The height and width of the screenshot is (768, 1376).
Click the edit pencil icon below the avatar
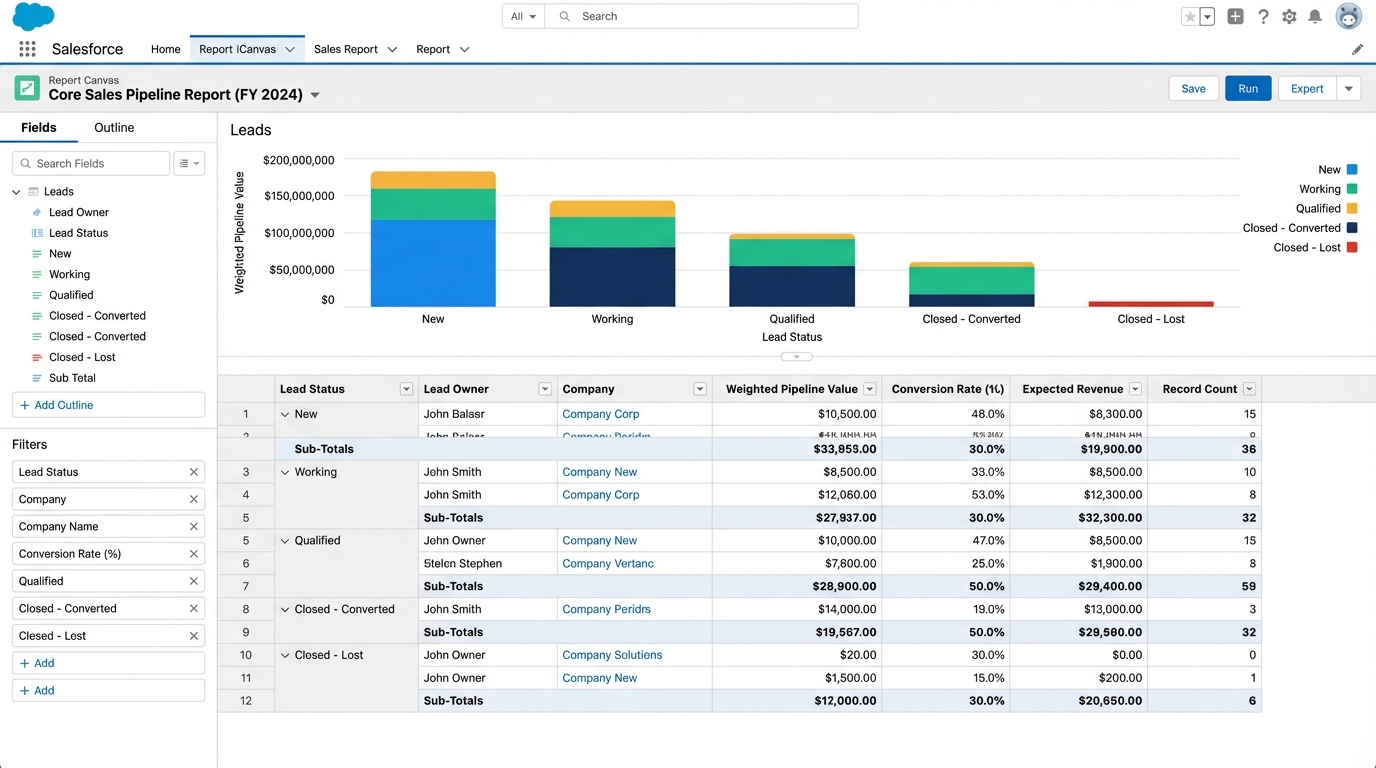1357,49
